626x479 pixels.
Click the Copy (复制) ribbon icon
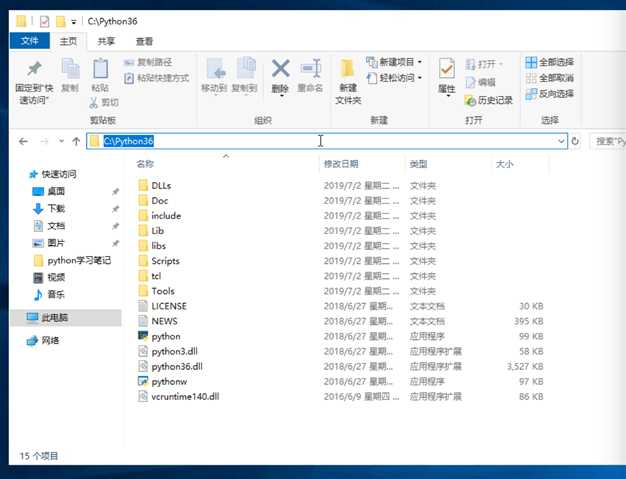[70, 69]
